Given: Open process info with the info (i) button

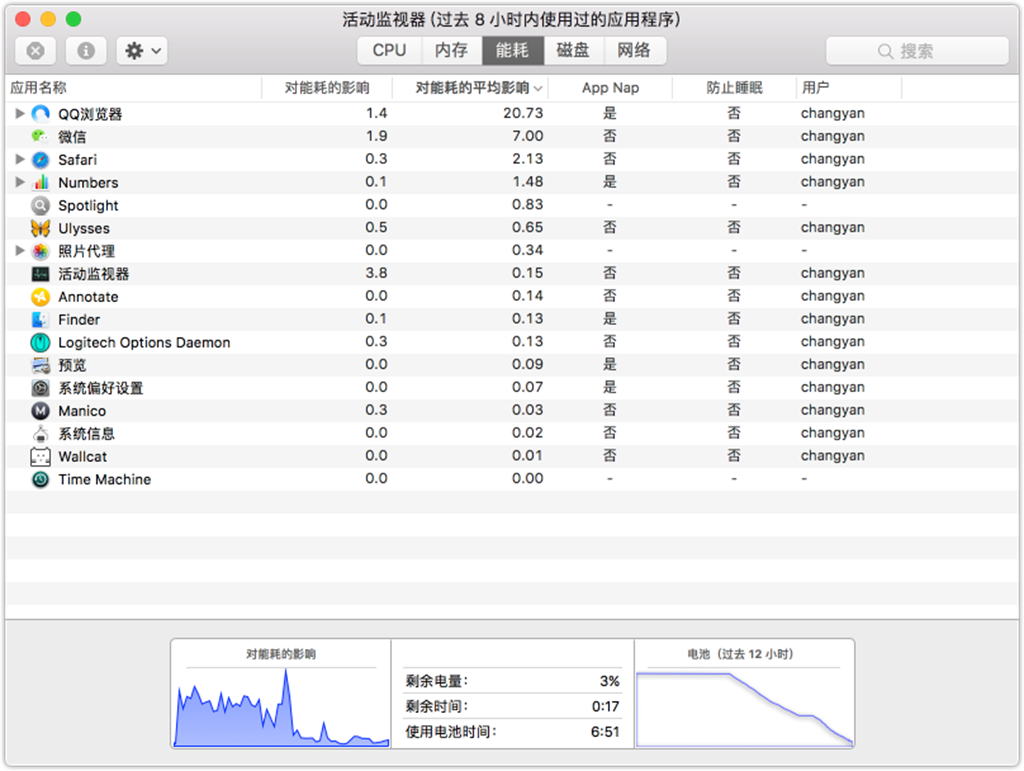Looking at the screenshot, I should pos(85,51).
